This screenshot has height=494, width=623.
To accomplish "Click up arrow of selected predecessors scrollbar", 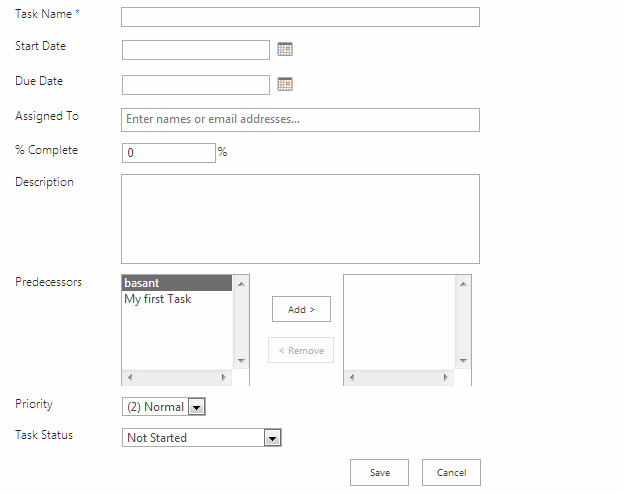I will point(463,284).
